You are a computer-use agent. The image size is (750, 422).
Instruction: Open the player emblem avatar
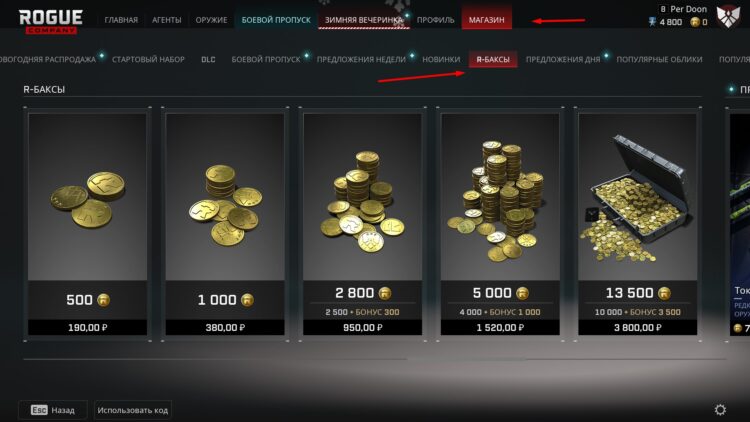click(x=728, y=16)
